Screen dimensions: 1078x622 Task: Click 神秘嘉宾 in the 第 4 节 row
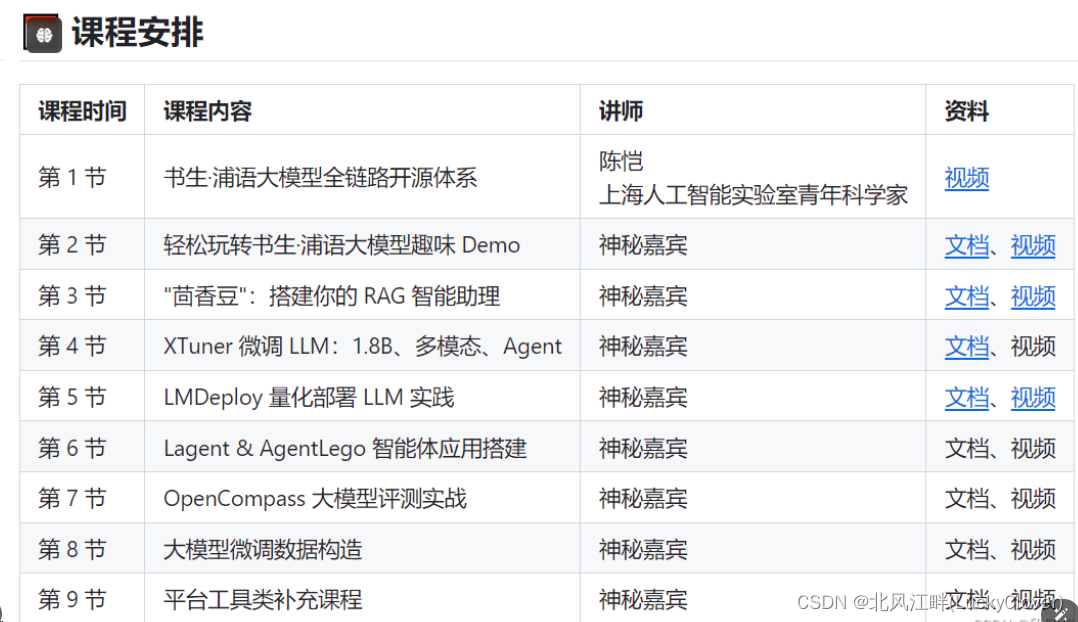click(643, 346)
